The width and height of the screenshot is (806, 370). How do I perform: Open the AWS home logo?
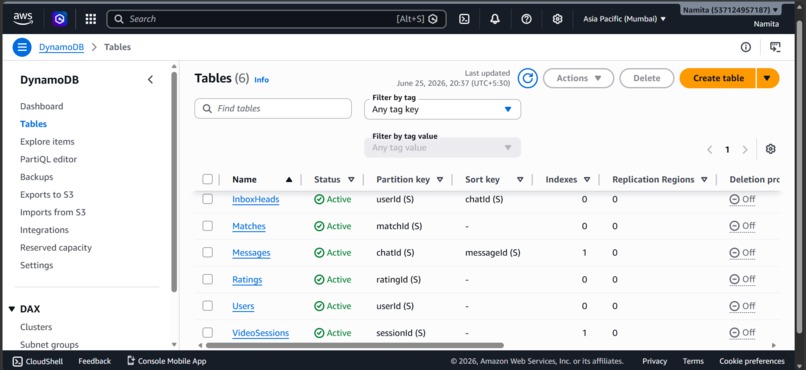[x=23, y=19]
